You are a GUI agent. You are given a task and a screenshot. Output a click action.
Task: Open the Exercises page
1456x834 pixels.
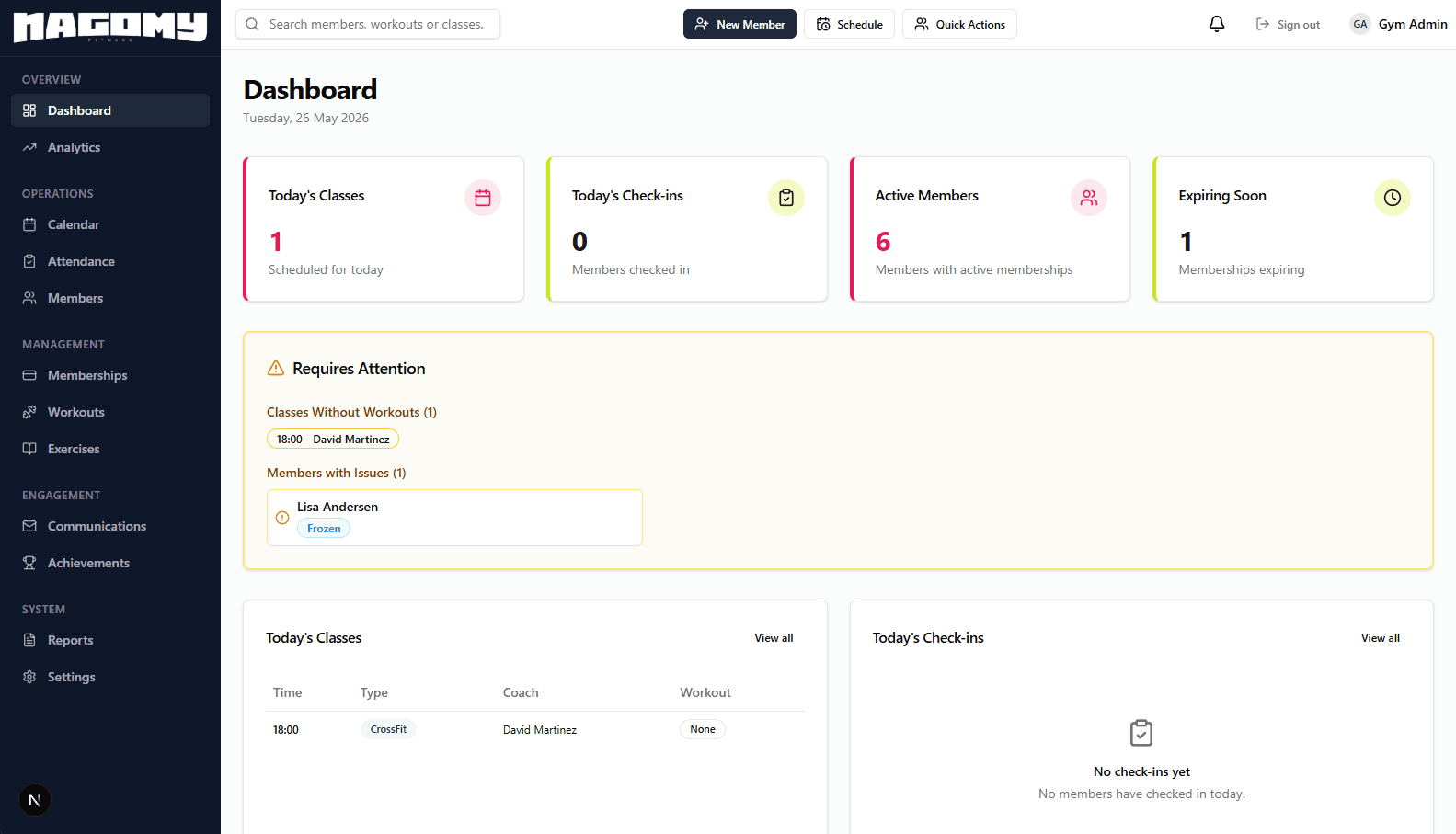tap(110, 449)
